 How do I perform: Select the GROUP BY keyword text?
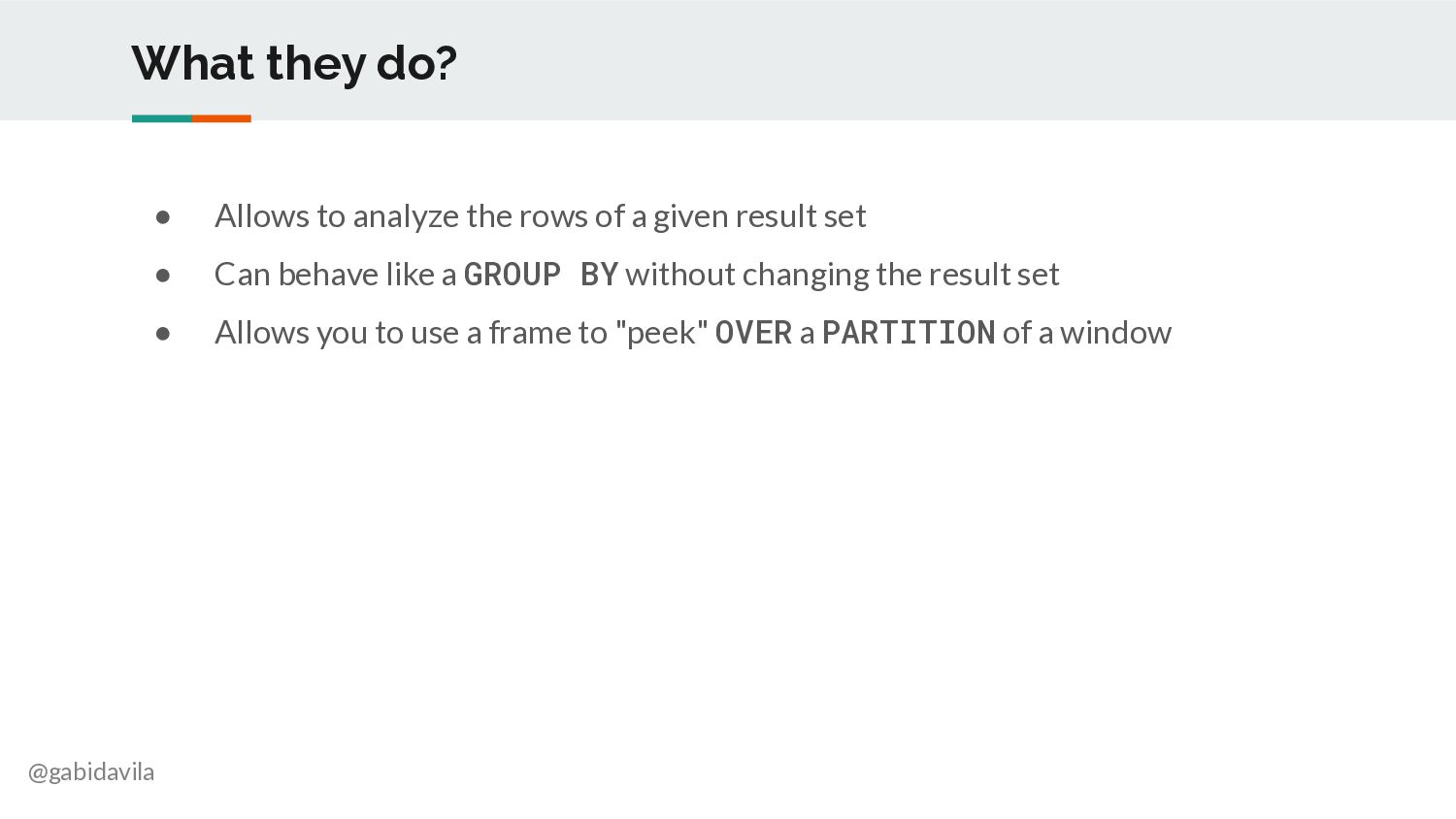click(x=541, y=275)
